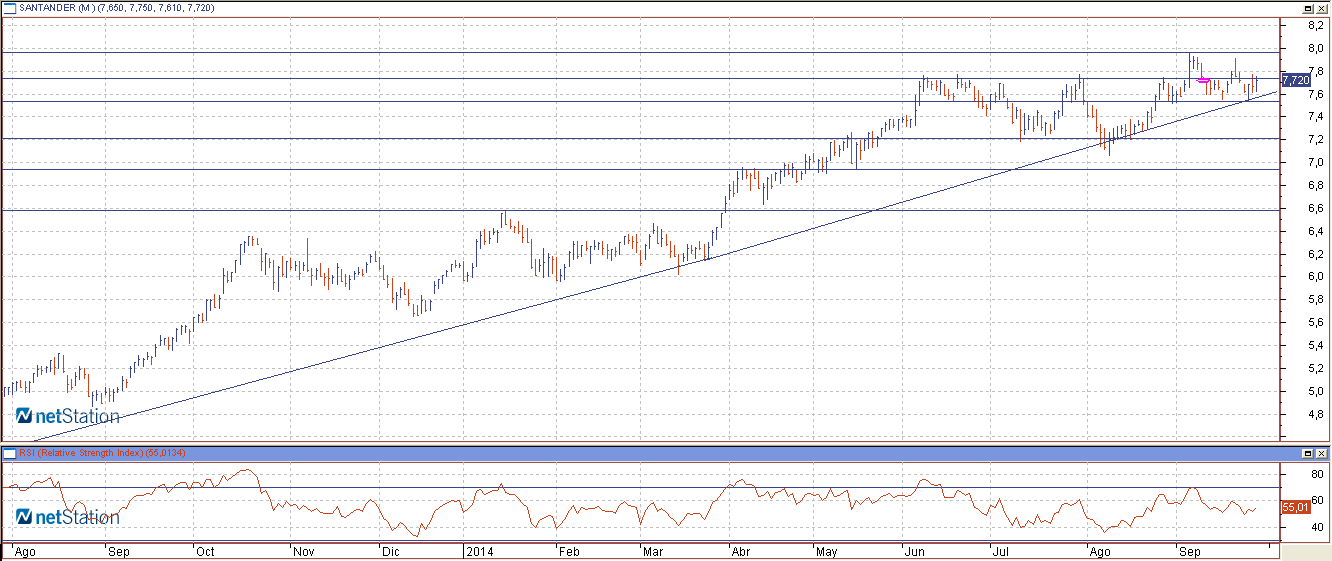Click the RSI panel window icon
Screen dimensions: 1332x561
point(9,453)
